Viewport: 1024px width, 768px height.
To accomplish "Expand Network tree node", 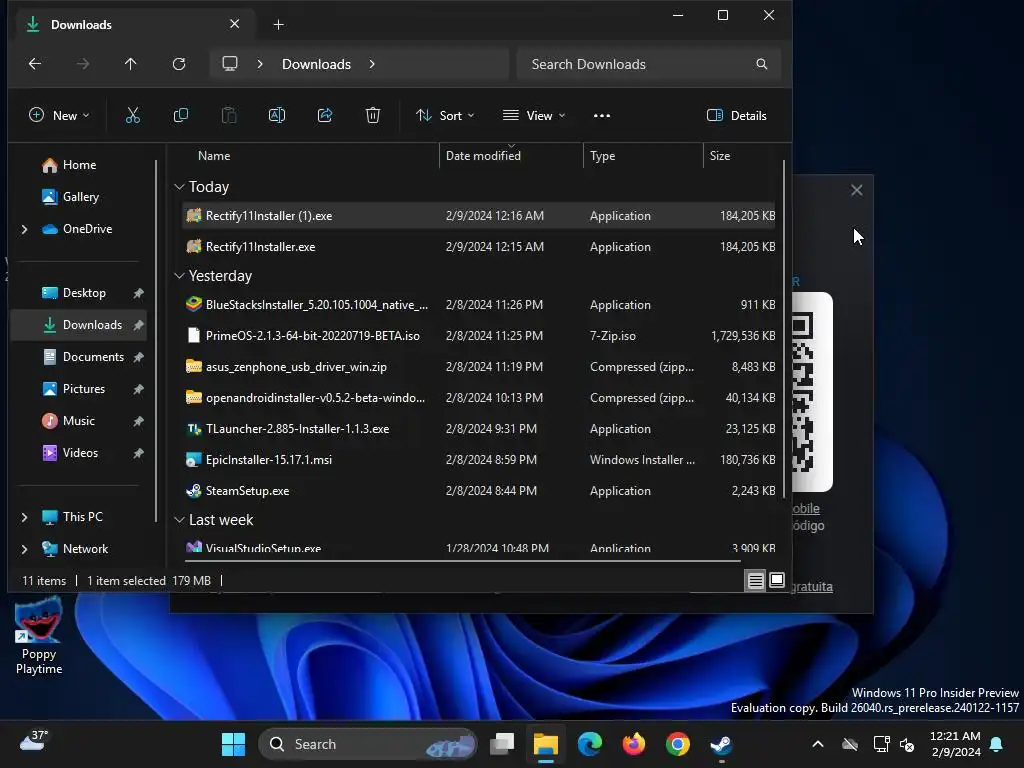I will [25, 549].
